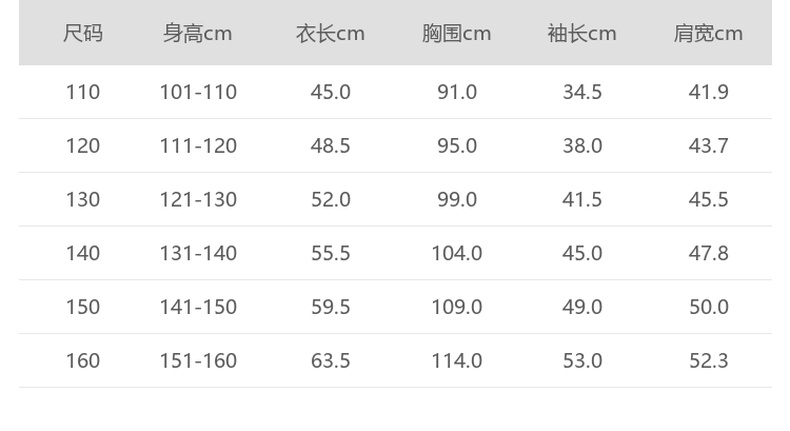Click the 胸围cm column header
790x431 pixels.
456,34
